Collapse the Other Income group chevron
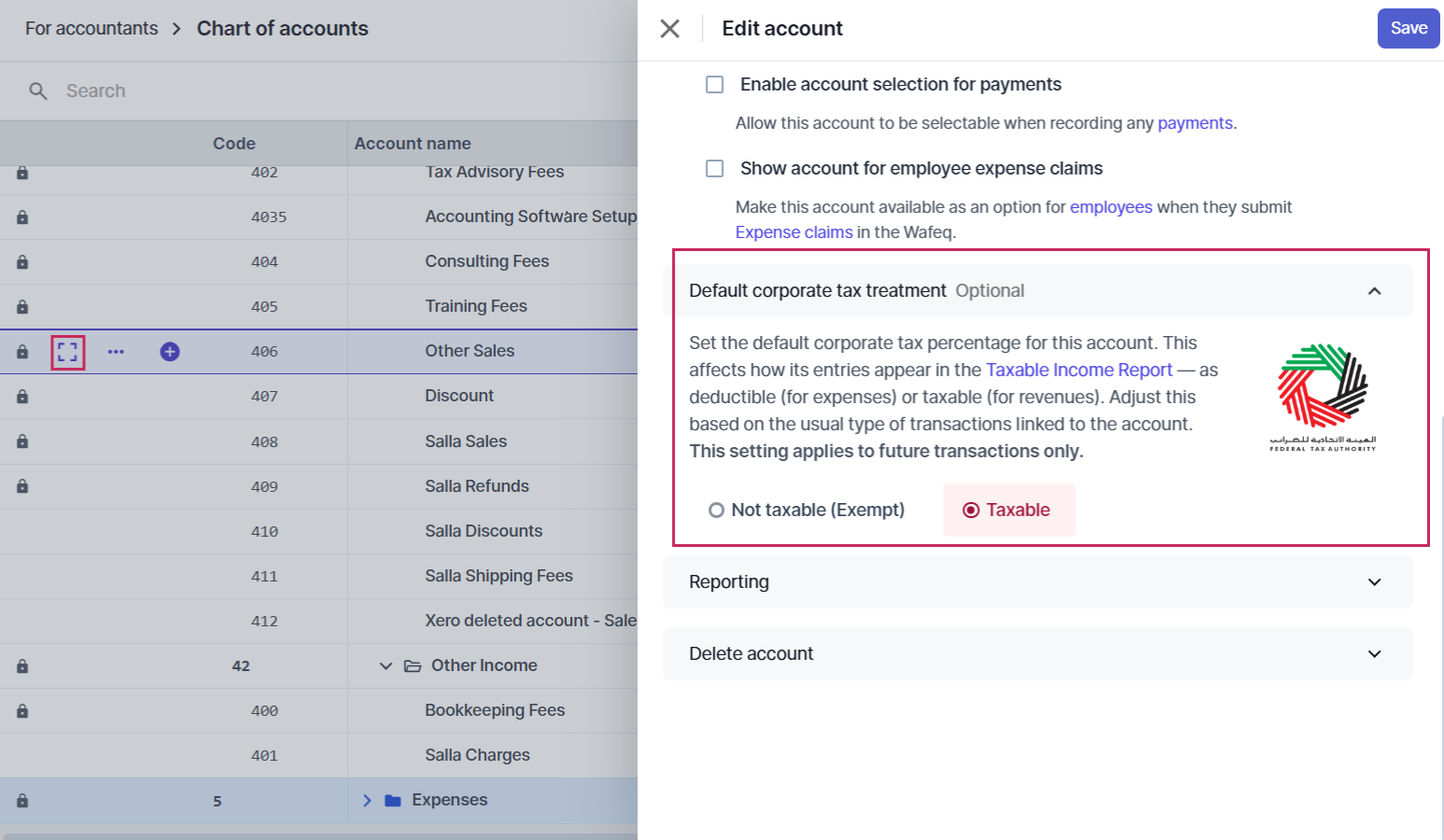Screen dimensions: 1444x840 pyautogui.click(x=386, y=666)
